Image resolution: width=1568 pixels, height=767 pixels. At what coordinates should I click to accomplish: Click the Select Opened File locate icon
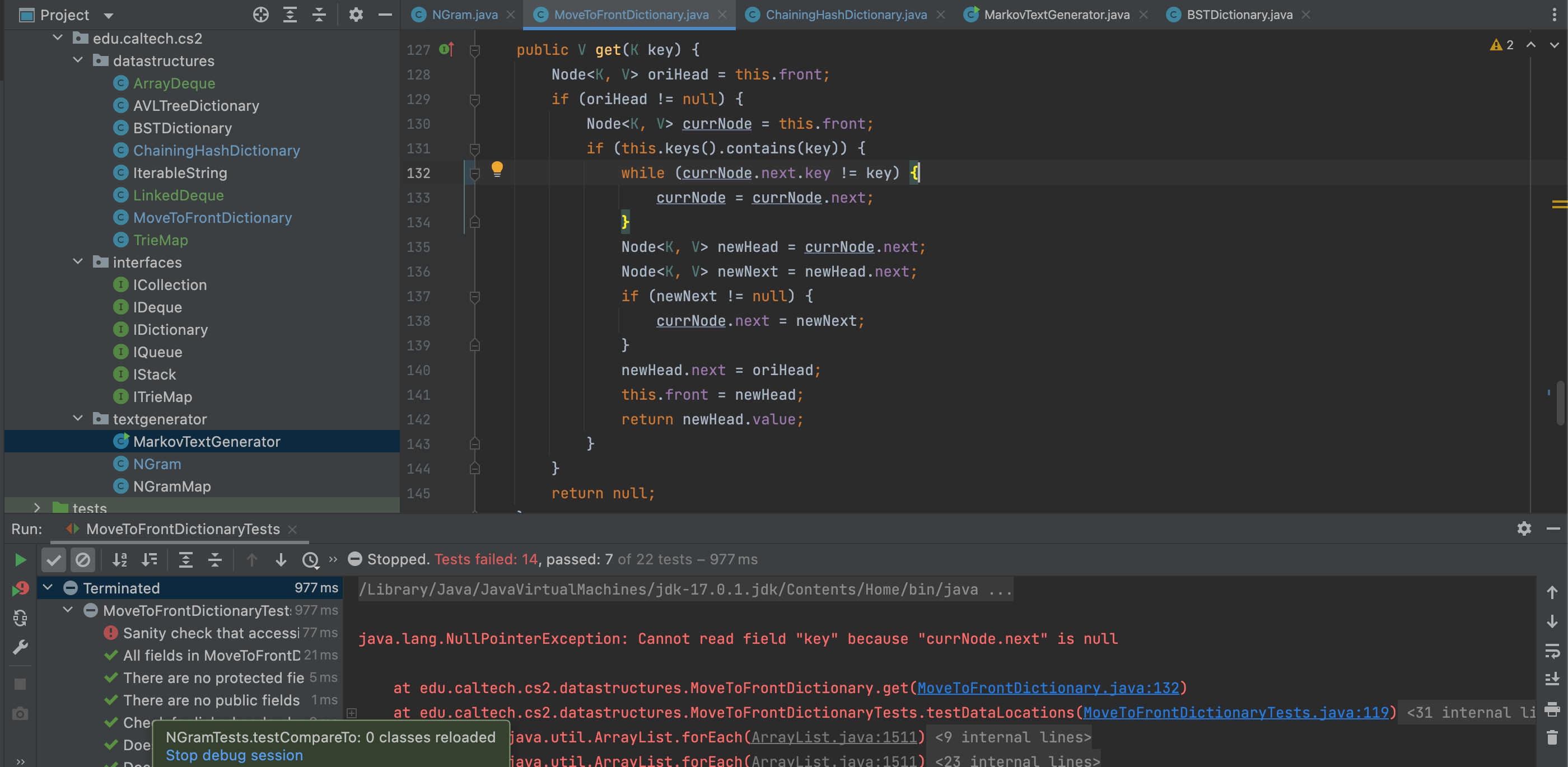click(260, 15)
